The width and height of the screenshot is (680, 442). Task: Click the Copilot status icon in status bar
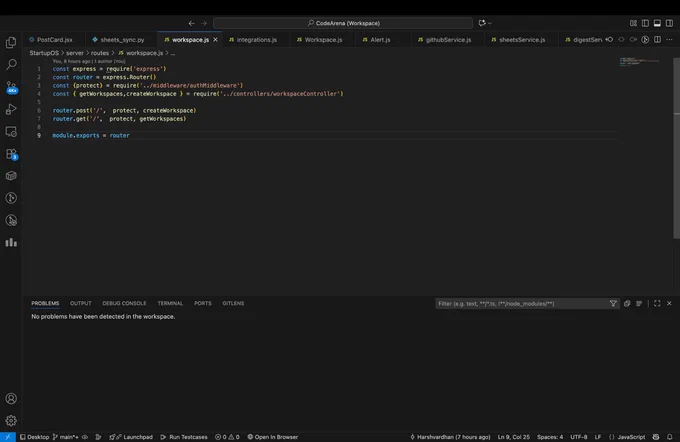coord(656,437)
